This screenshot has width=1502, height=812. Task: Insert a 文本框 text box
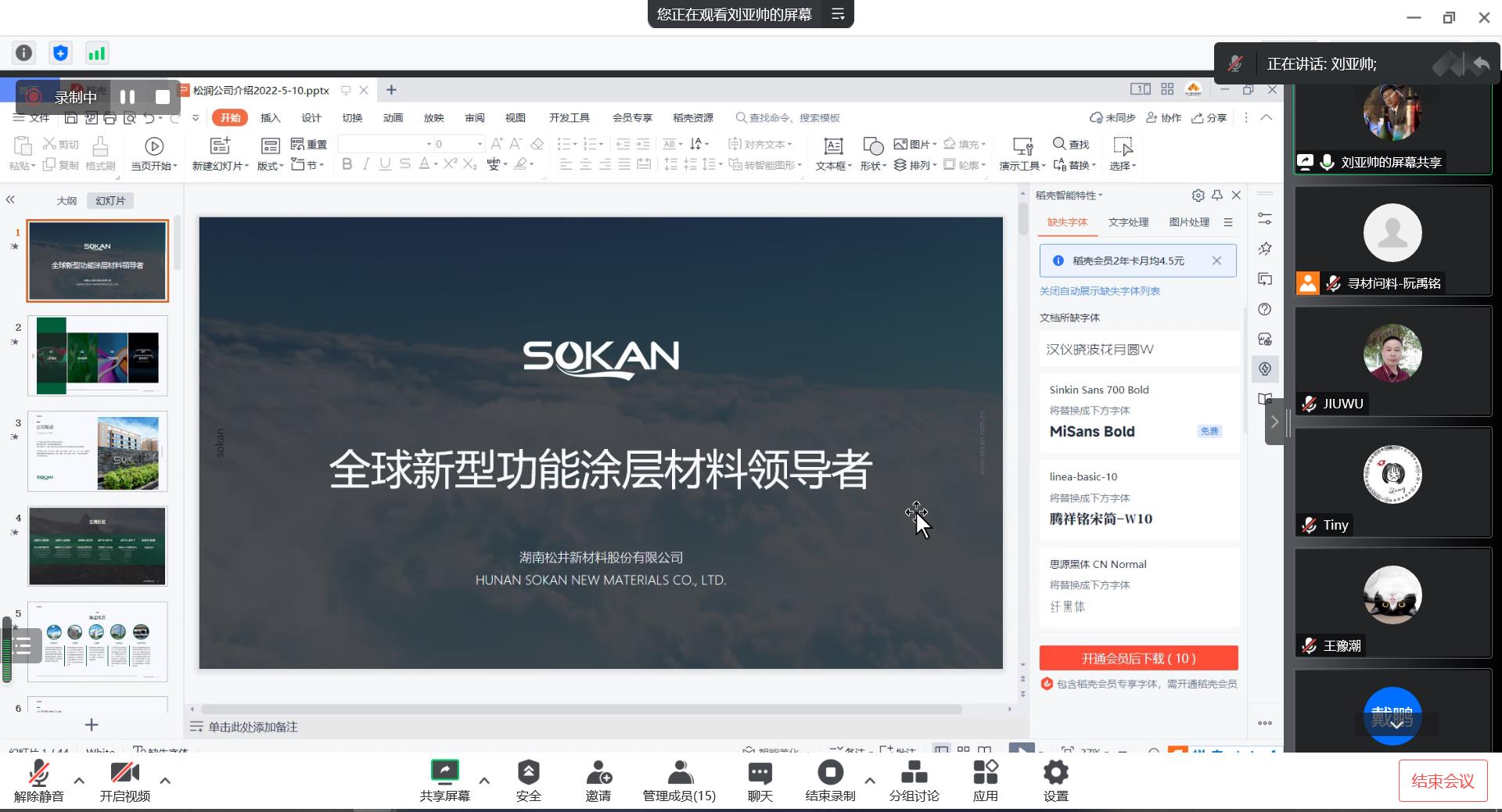point(833,153)
